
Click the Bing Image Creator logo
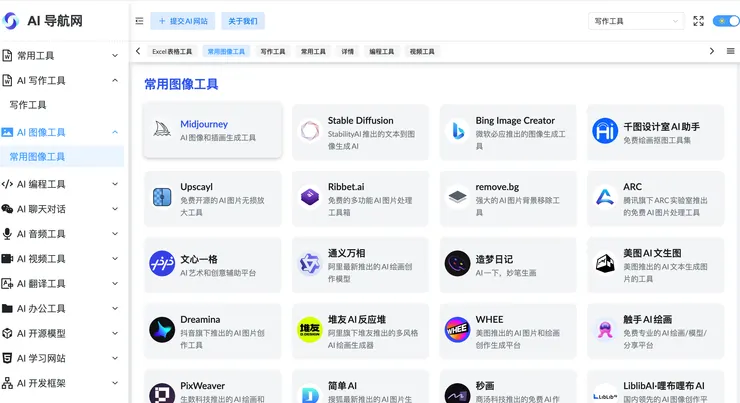[457, 131]
